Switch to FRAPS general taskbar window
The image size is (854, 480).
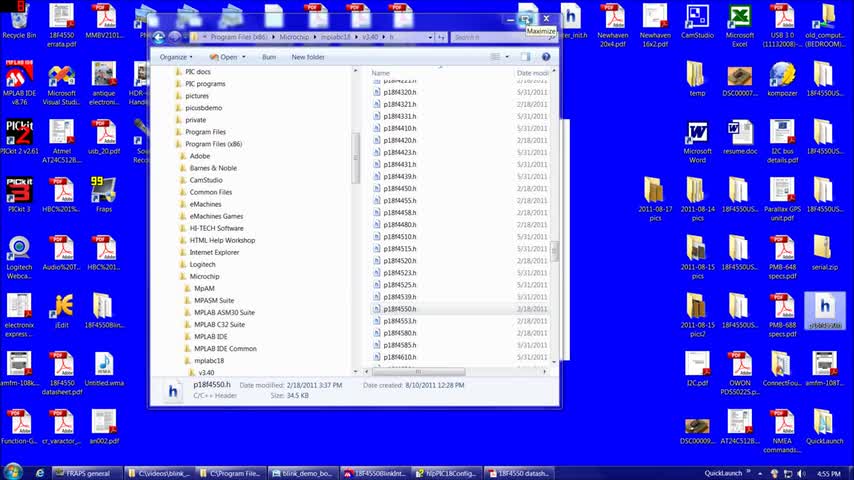pos(86,473)
